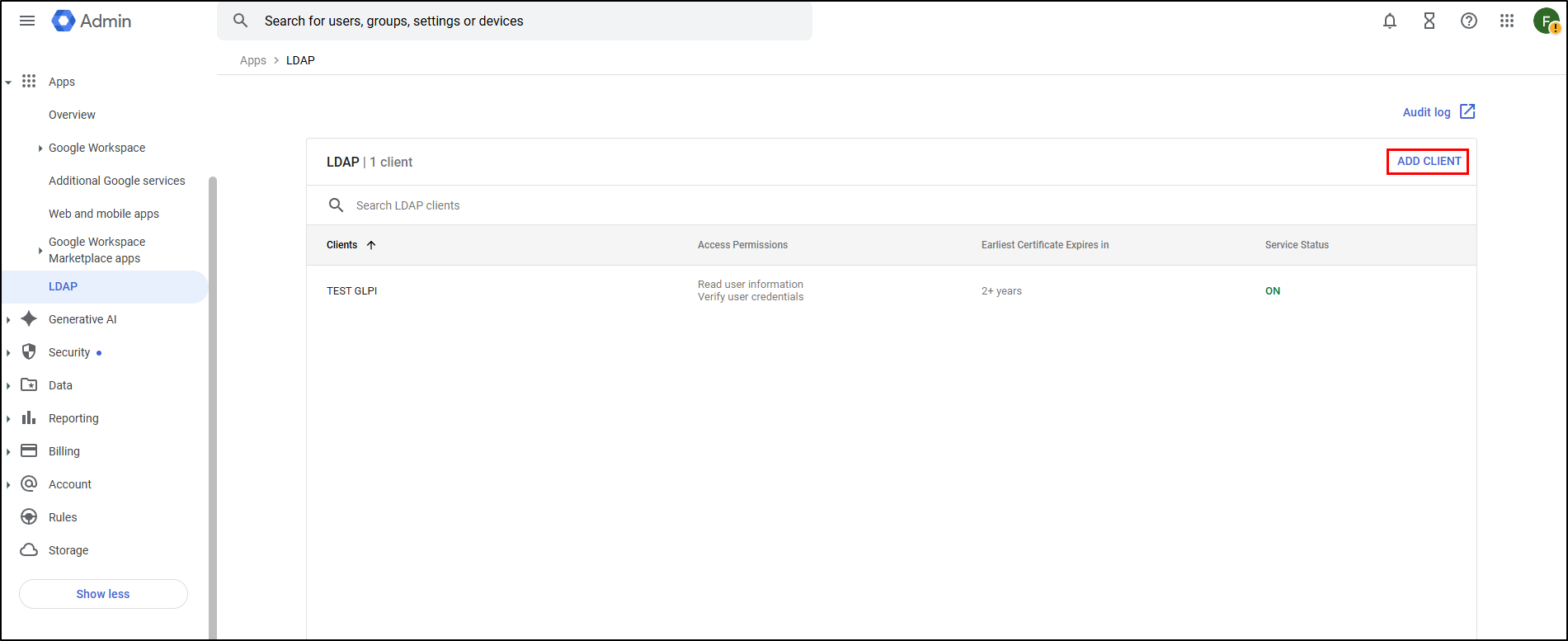Expand the Generative AI section
Screen dimensions: 1568x641
tap(8, 320)
